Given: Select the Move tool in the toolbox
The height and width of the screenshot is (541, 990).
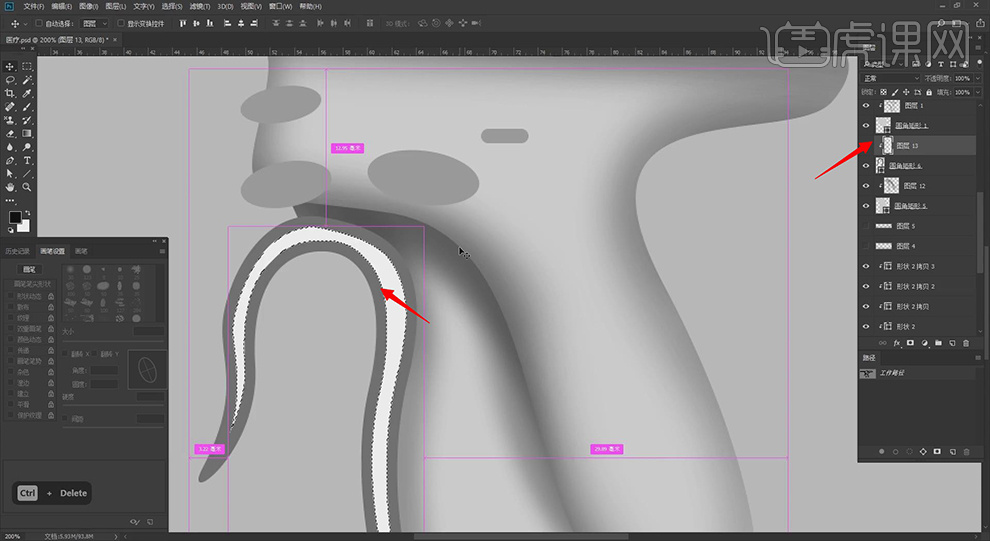Looking at the screenshot, I should [9, 66].
